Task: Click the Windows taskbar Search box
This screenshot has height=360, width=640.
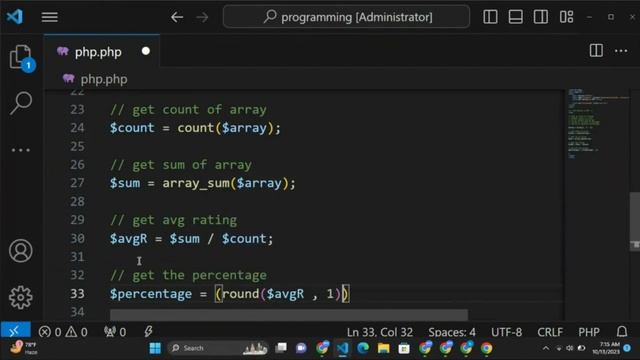Action: 218,348
